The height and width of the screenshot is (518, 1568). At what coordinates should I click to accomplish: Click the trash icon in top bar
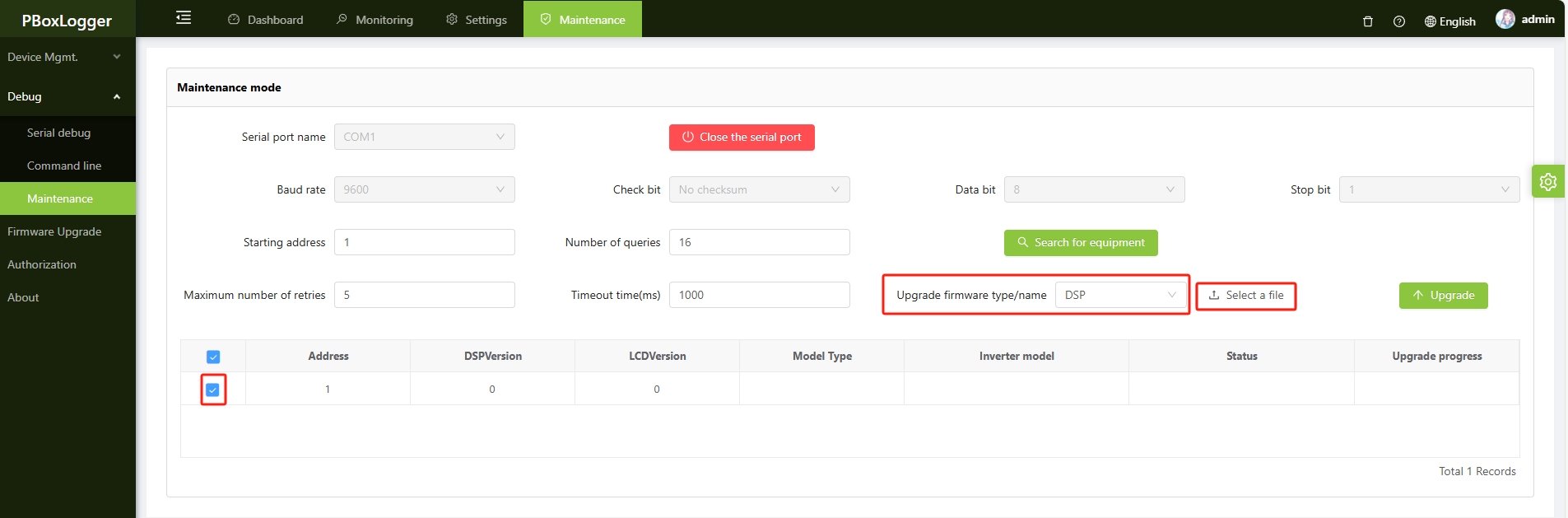click(x=1368, y=21)
